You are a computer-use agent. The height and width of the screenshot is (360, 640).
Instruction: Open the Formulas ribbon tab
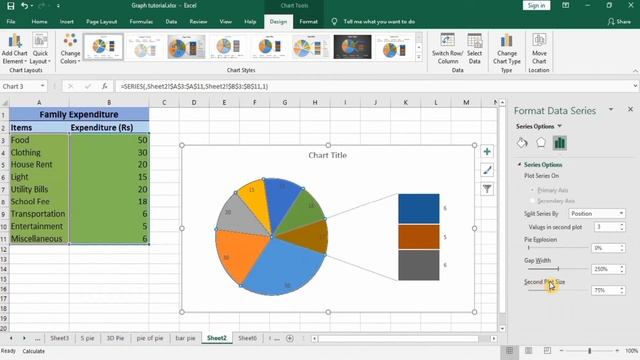pyautogui.click(x=141, y=22)
